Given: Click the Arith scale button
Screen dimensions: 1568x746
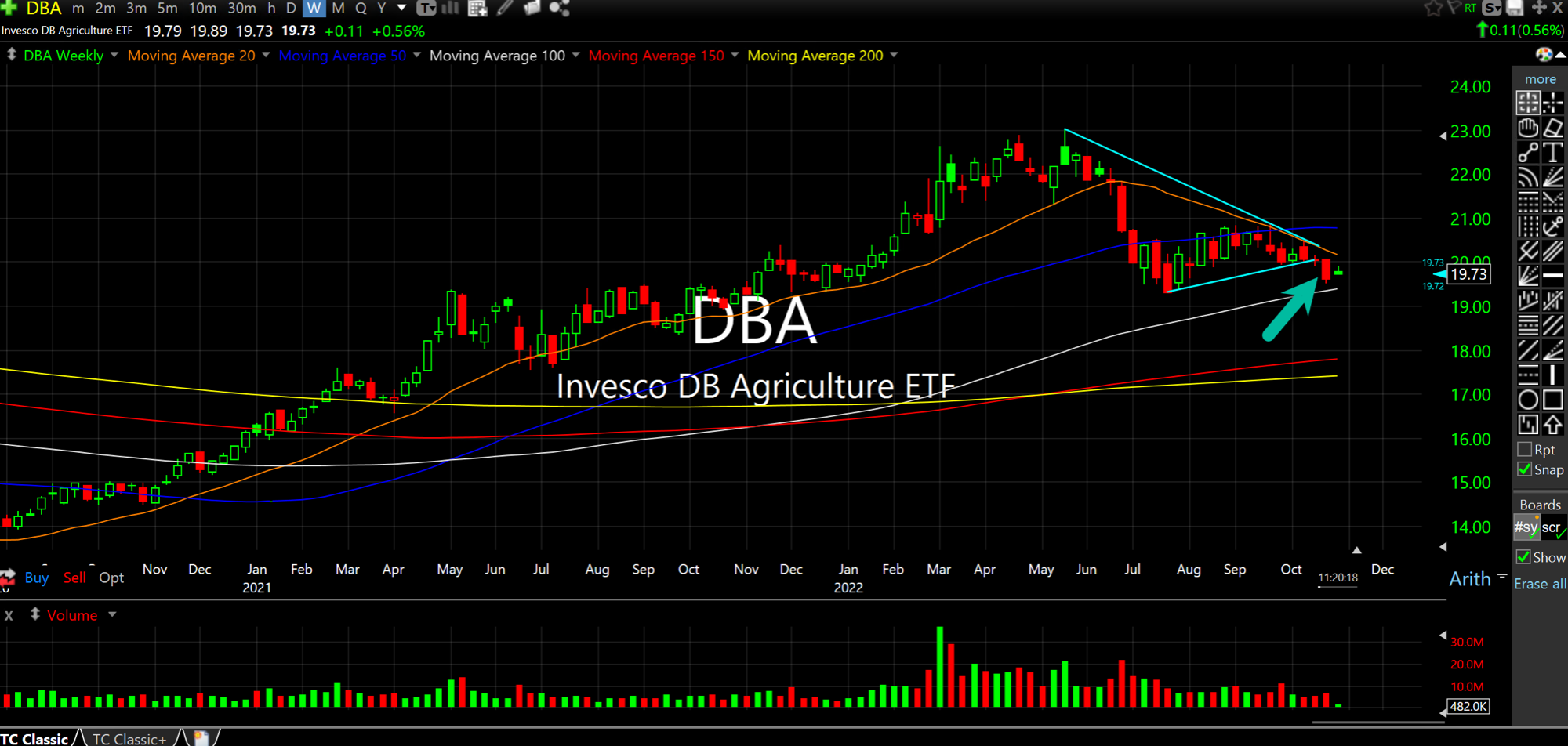Looking at the screenshot, I should pos(1470,579).
